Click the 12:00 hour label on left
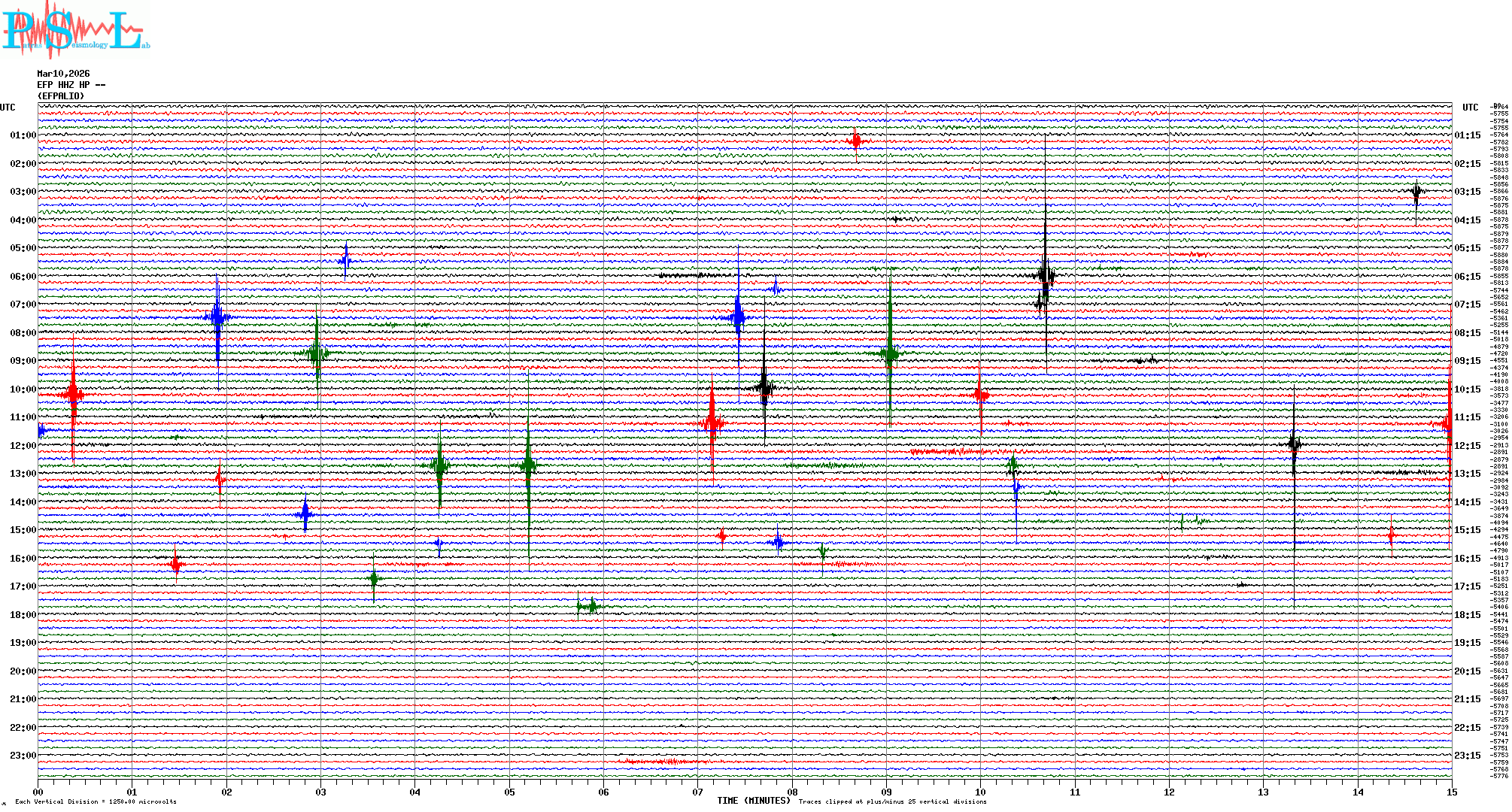The image size is (1512, 812). 23,446
